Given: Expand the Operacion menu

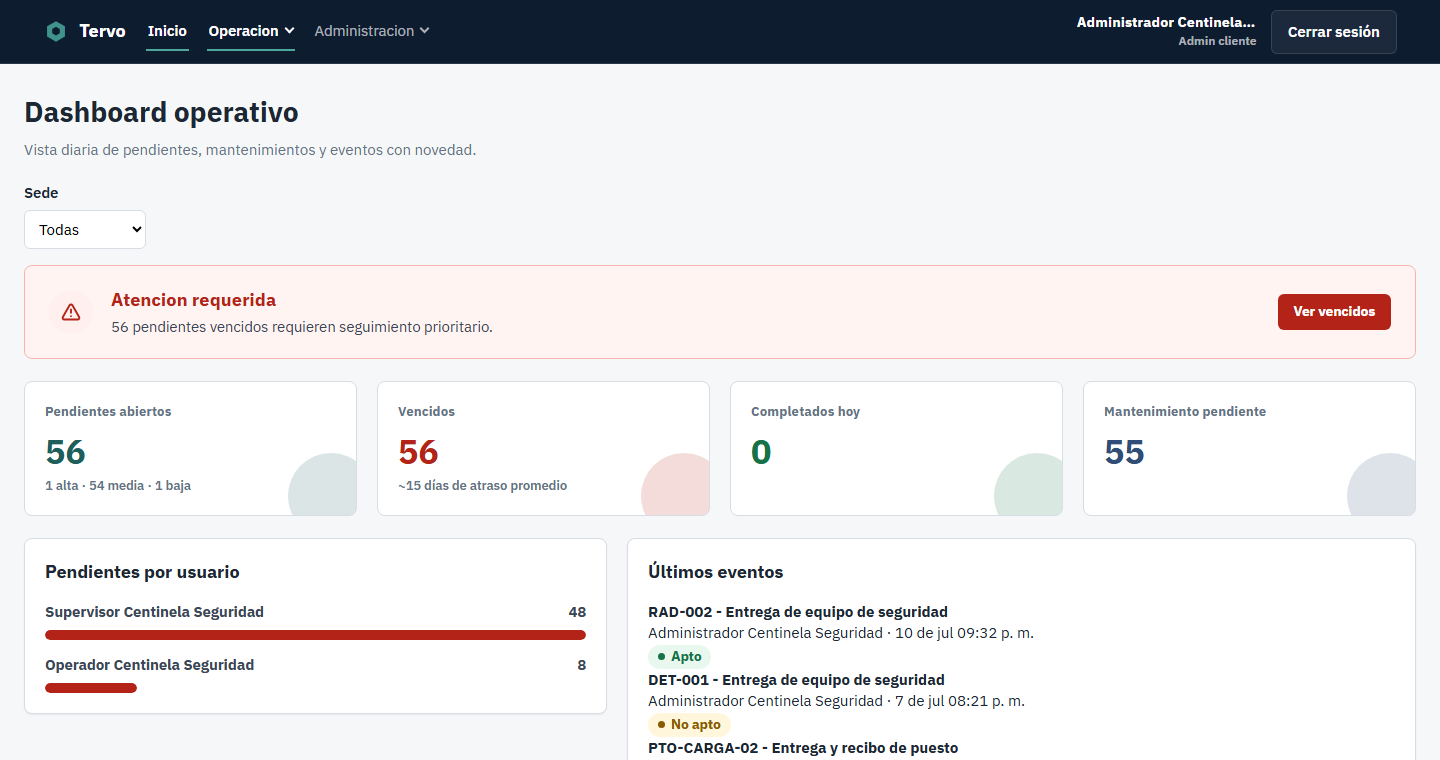Looking at the screenshot, I should [x=251, y=31].
